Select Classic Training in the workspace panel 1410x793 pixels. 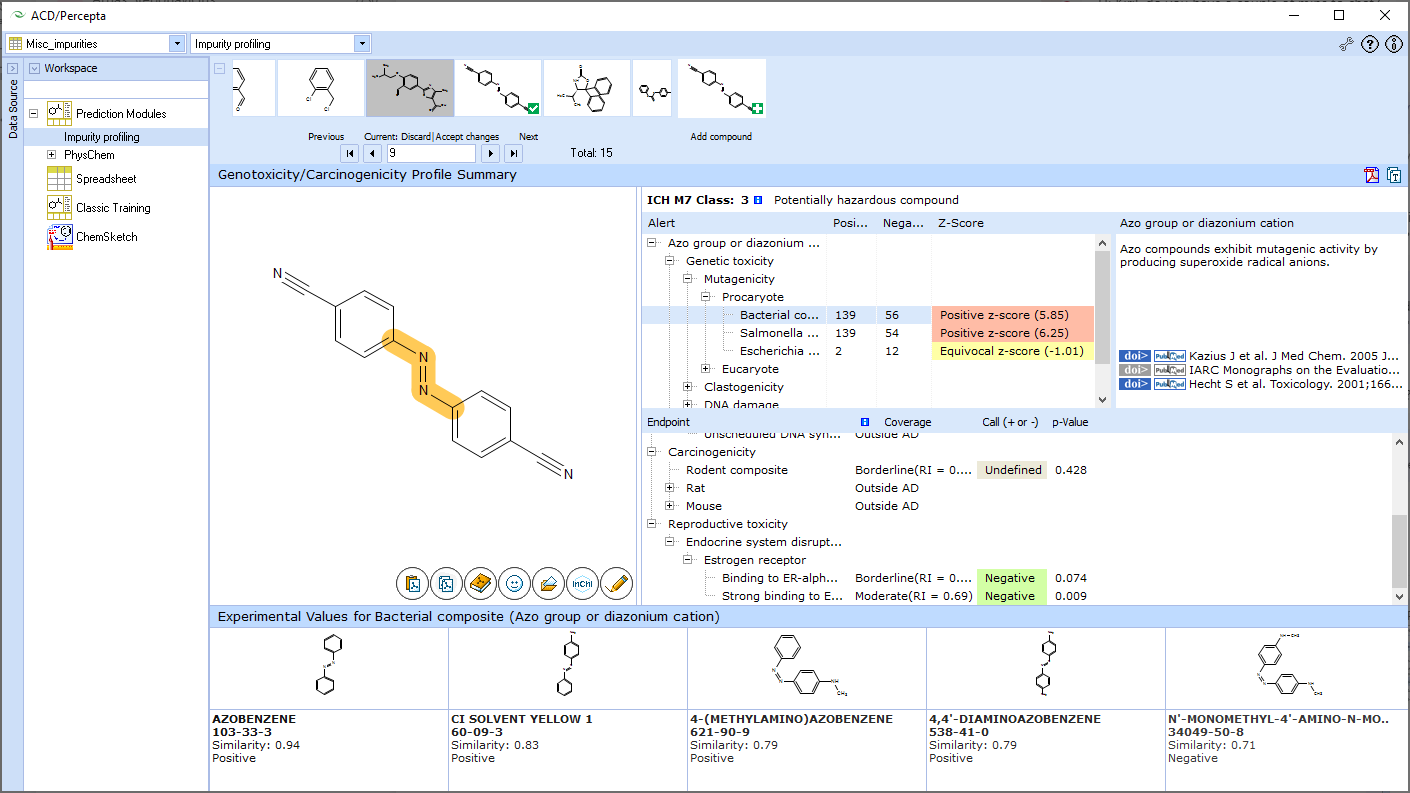point(112,208)
